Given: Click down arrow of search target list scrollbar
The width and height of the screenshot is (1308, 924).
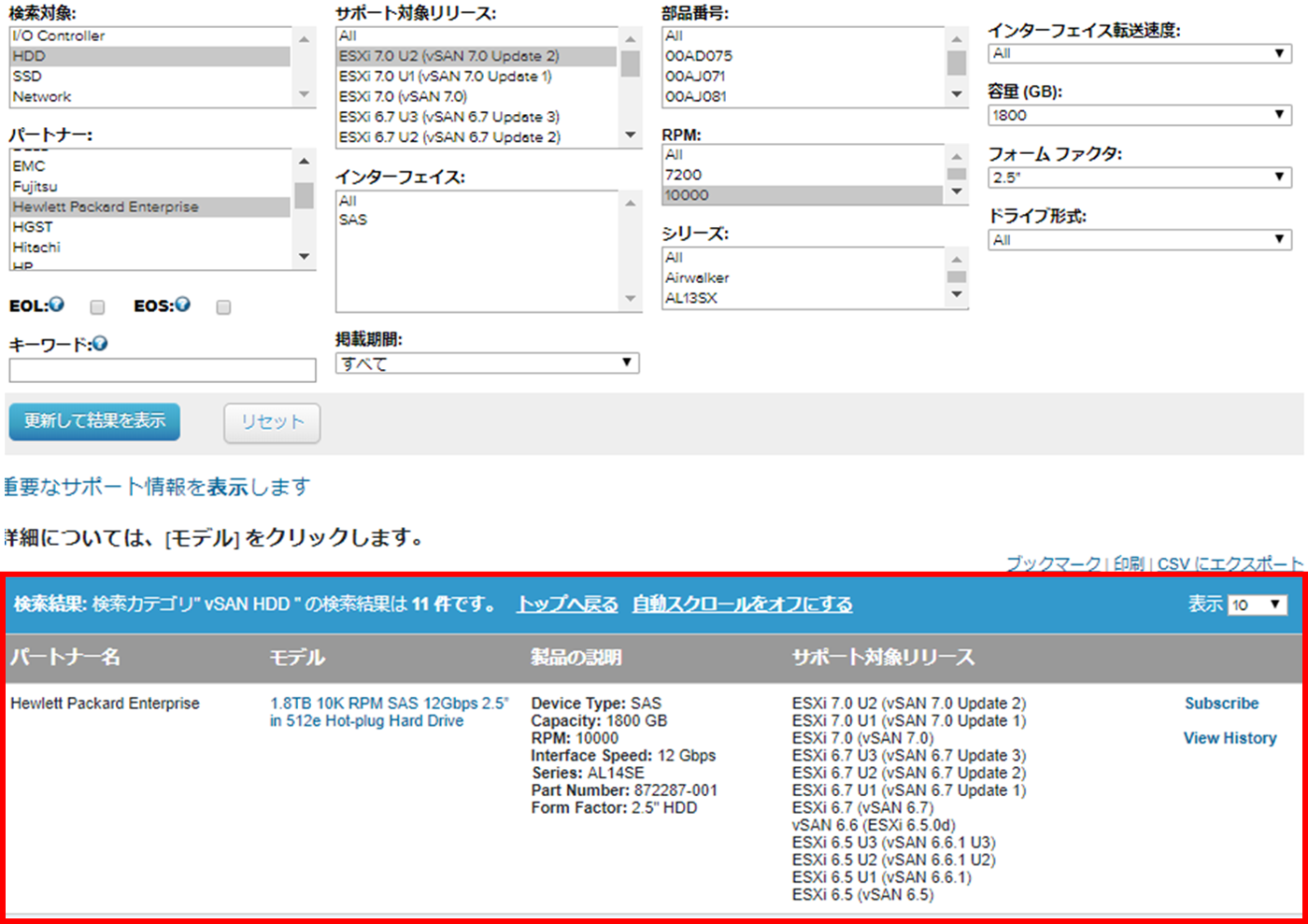Looking at the screenshot, I should [x=304, y=94].
